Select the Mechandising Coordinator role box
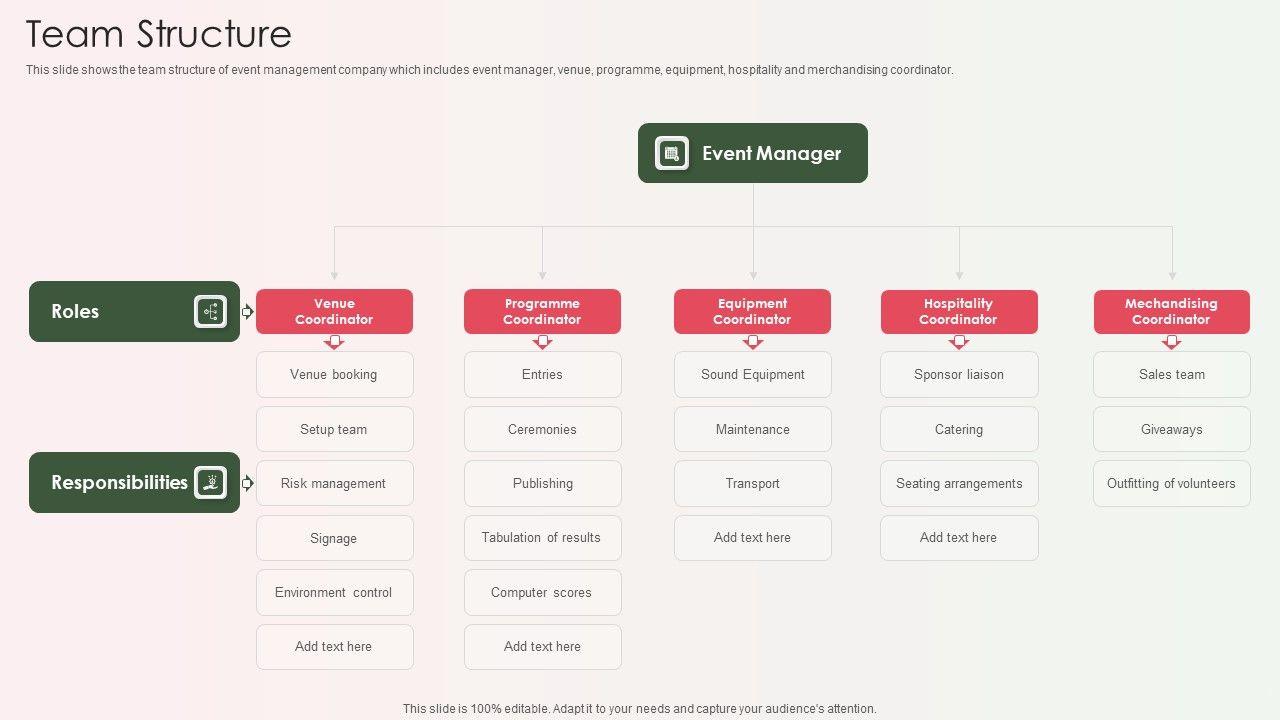1280x720 pixels. (1171, 312)
